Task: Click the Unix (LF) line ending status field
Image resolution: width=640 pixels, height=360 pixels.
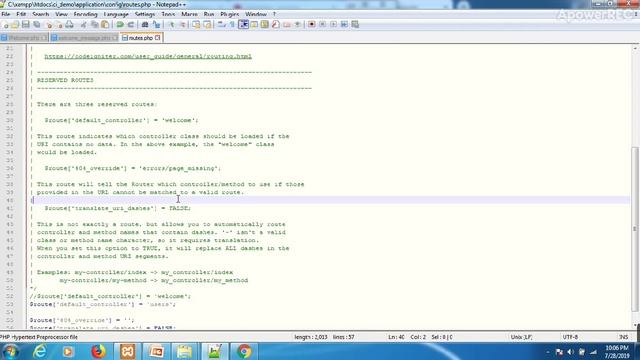Action: click(521, 337)
